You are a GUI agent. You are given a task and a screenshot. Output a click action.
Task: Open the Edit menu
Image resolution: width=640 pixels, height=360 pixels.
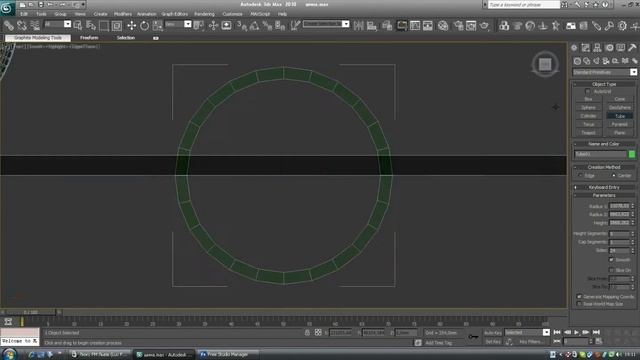click(24, 14)
